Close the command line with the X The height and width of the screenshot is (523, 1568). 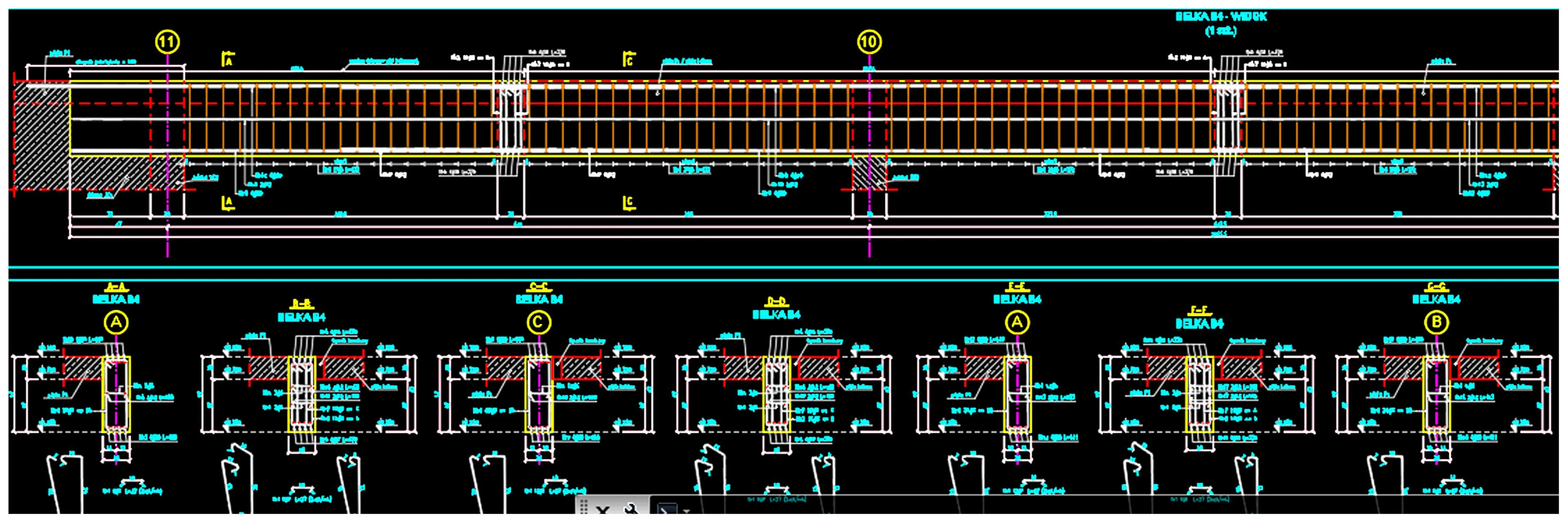click(x=603, y=510)
